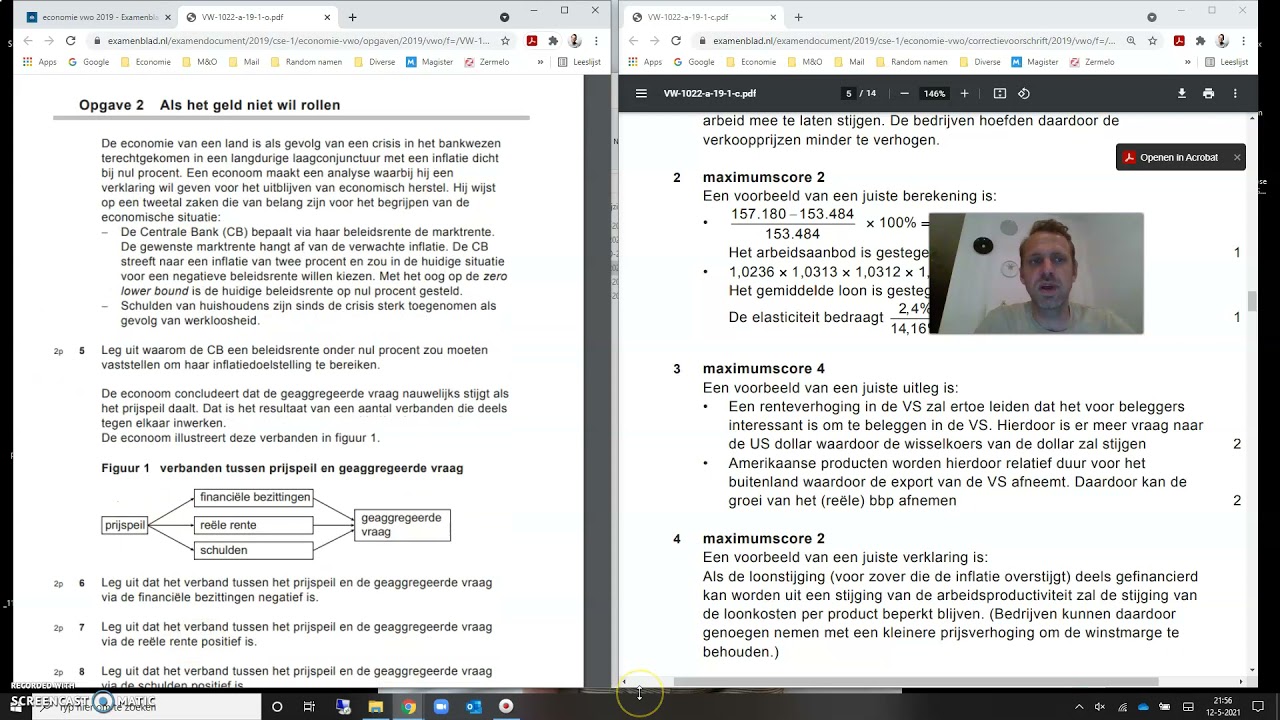The width and height of the screenshot is (1280, 720).
Task: Expand hidden bookmarks in right window
Action: click(1188, 62)
